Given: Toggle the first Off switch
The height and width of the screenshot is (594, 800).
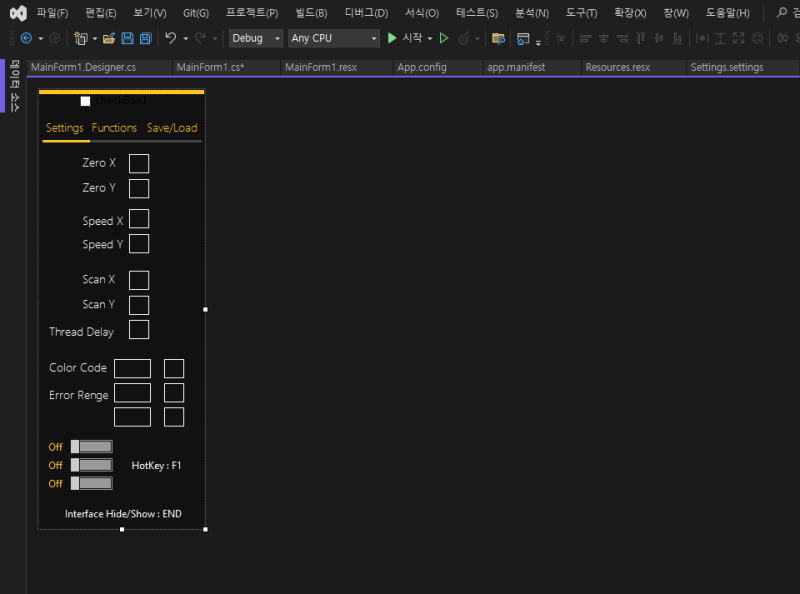Looking at the screenshot, I should [x=91, y=447].
